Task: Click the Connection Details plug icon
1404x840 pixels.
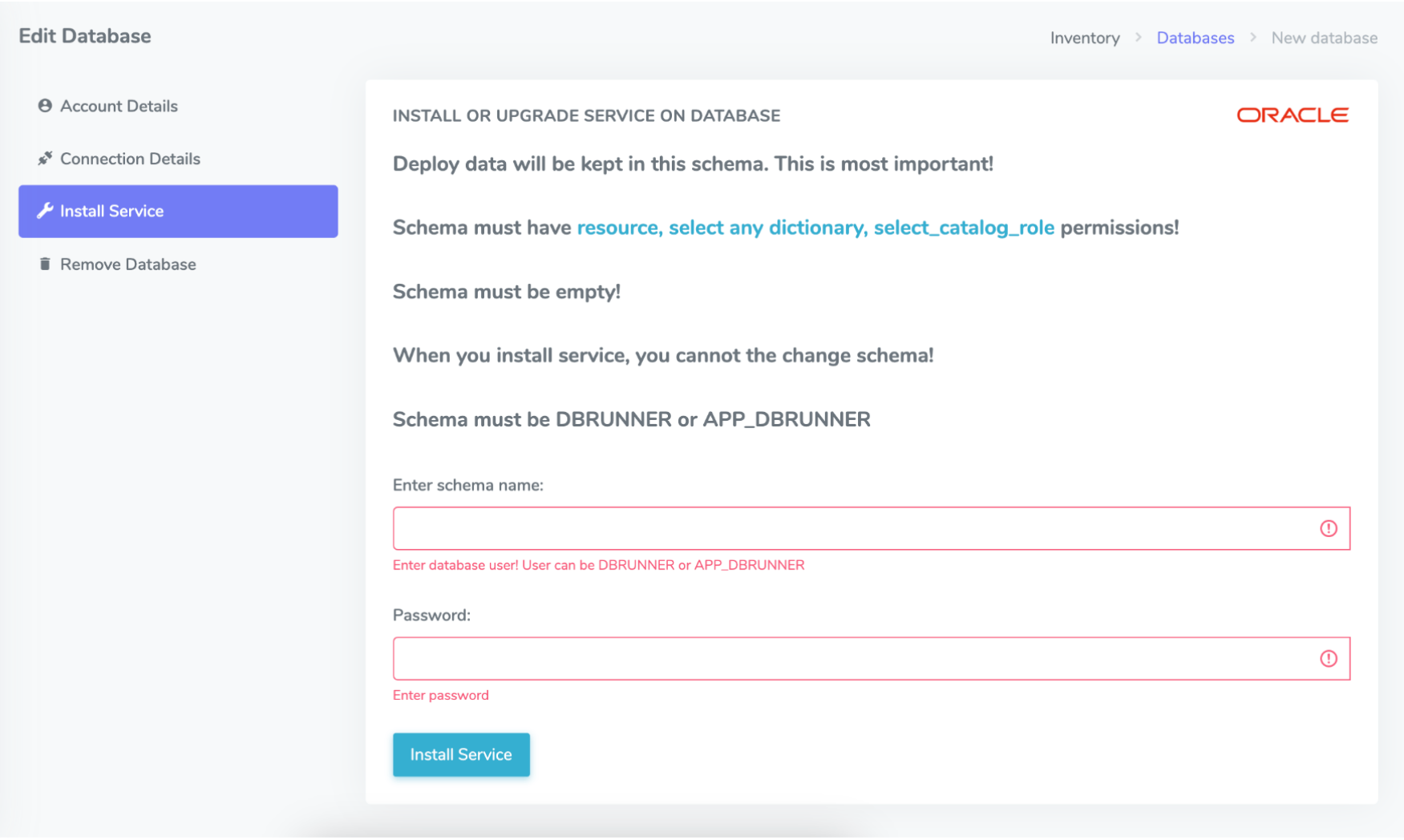Action: pyautogui.click(x=45, y=159)
